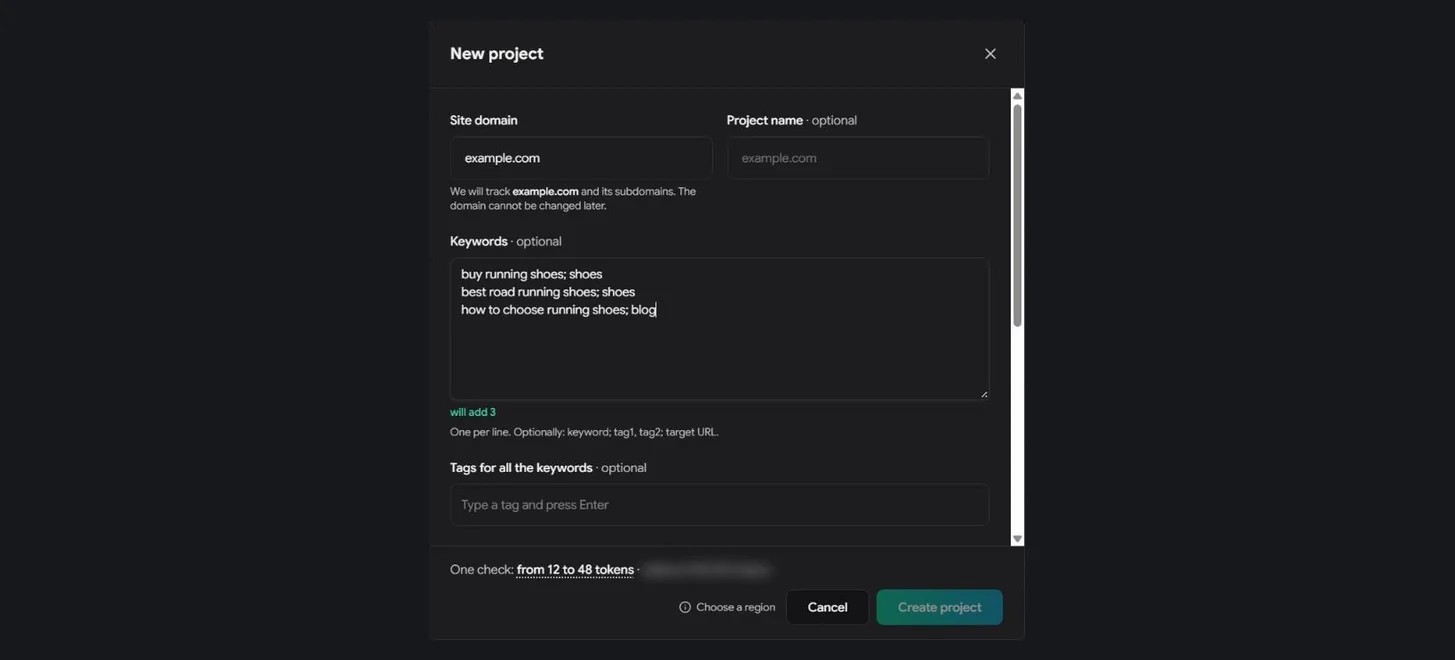Click inside the Keywords text area
1455x660 pixels.
pos(719,329)
